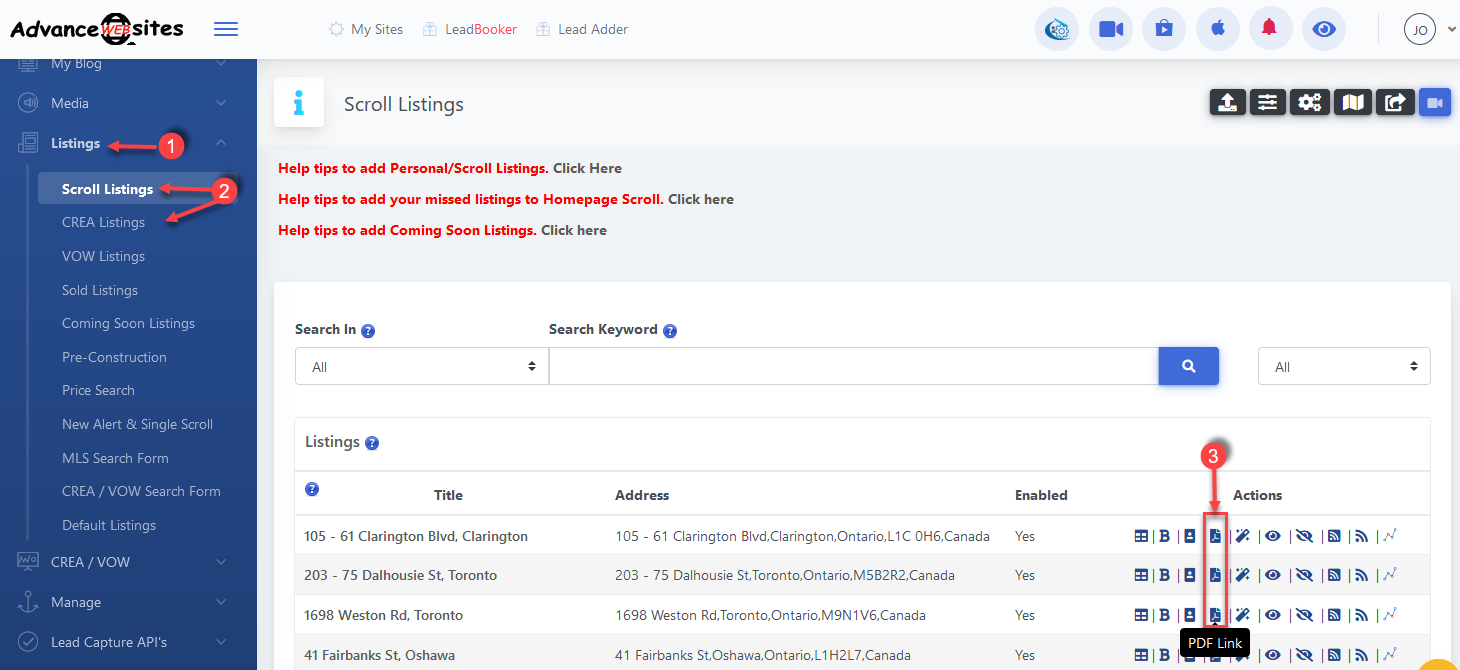Viewport: 1460px width, 670px height.
Task: Click the Apple icon in top bar
Action: tap(1217, 29)
